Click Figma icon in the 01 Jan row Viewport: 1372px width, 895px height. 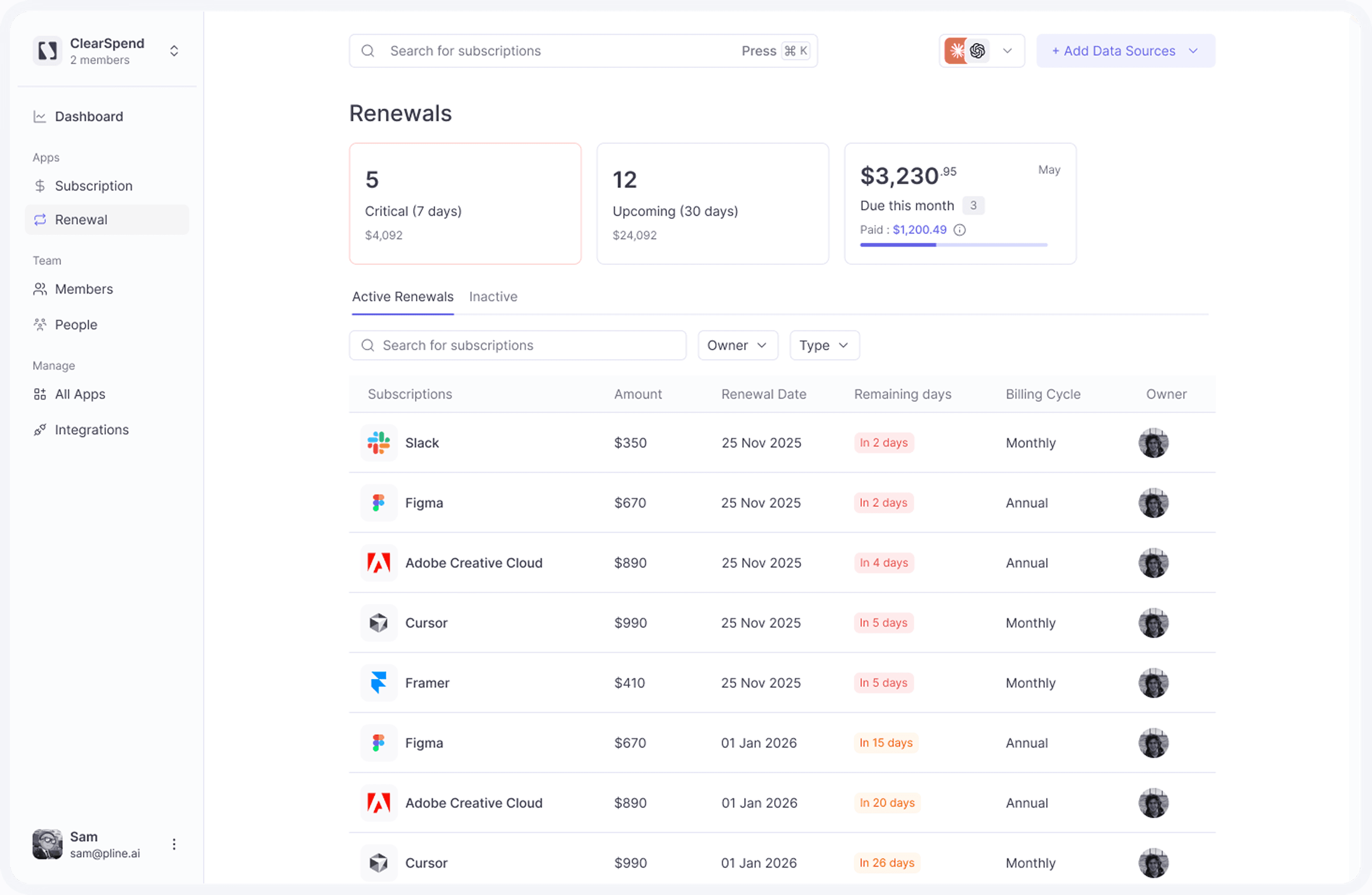coord(379,743)
